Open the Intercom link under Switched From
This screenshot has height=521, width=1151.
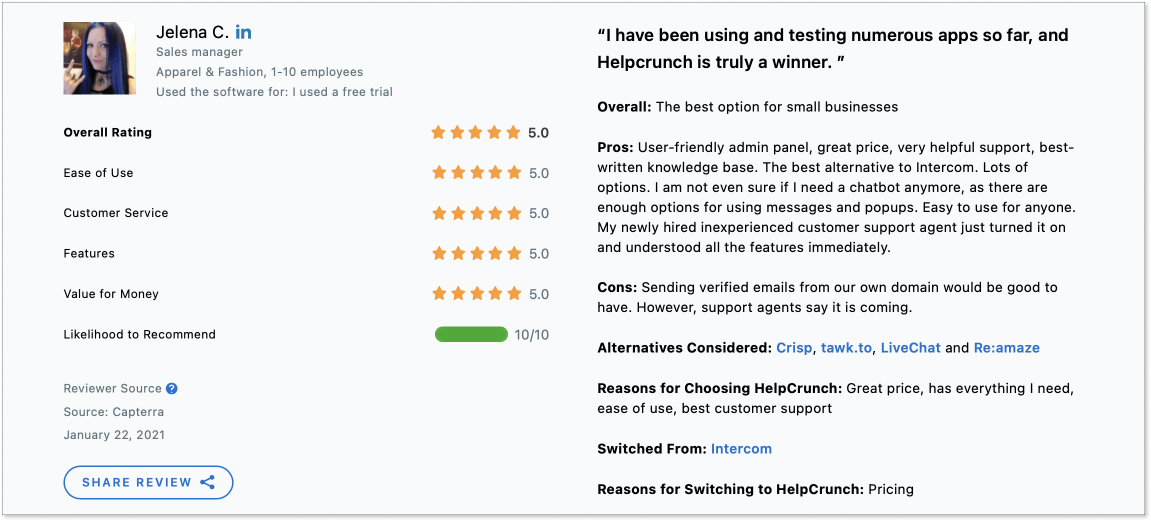point(741,448)
